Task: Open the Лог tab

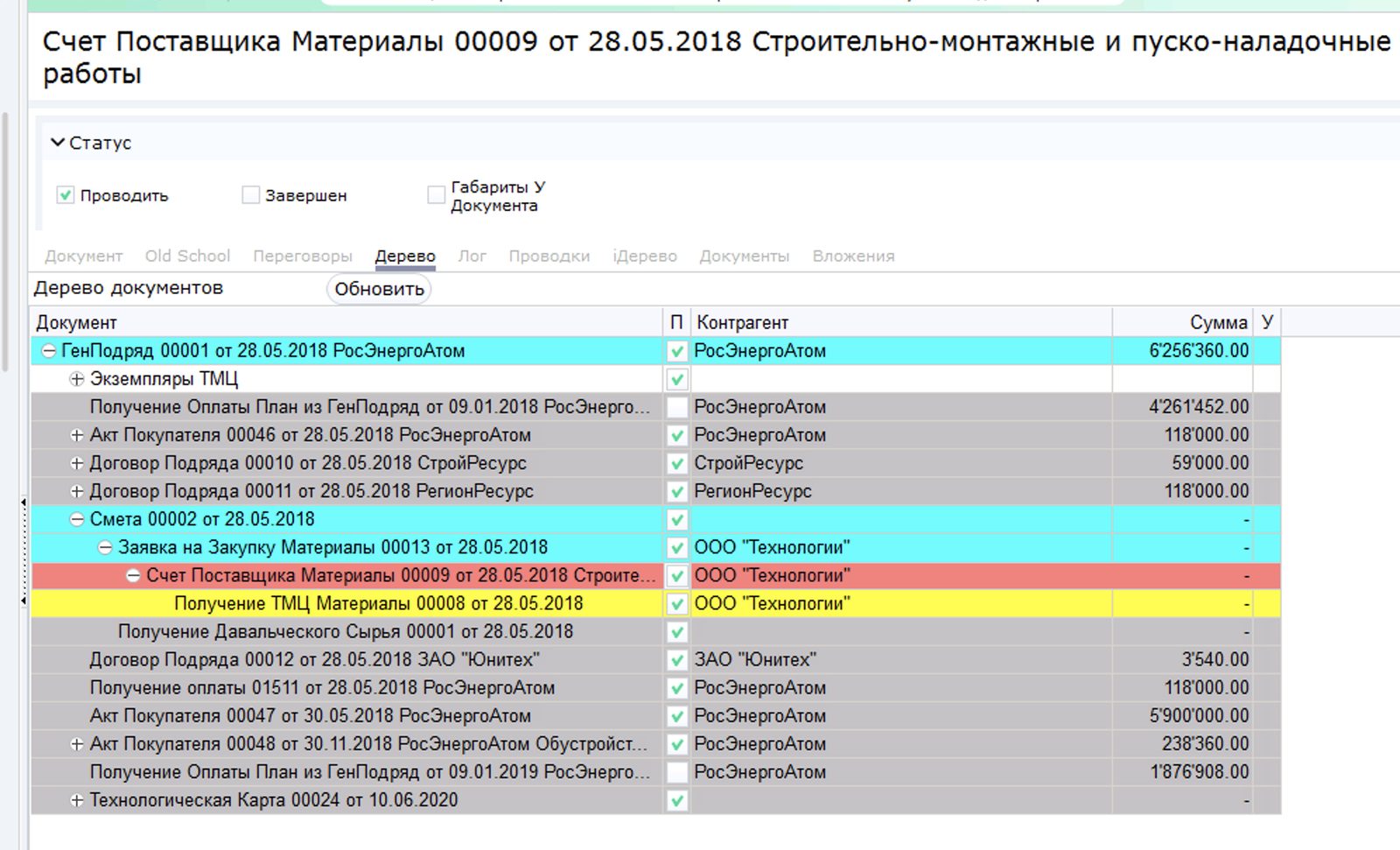Action: [472, 256]
